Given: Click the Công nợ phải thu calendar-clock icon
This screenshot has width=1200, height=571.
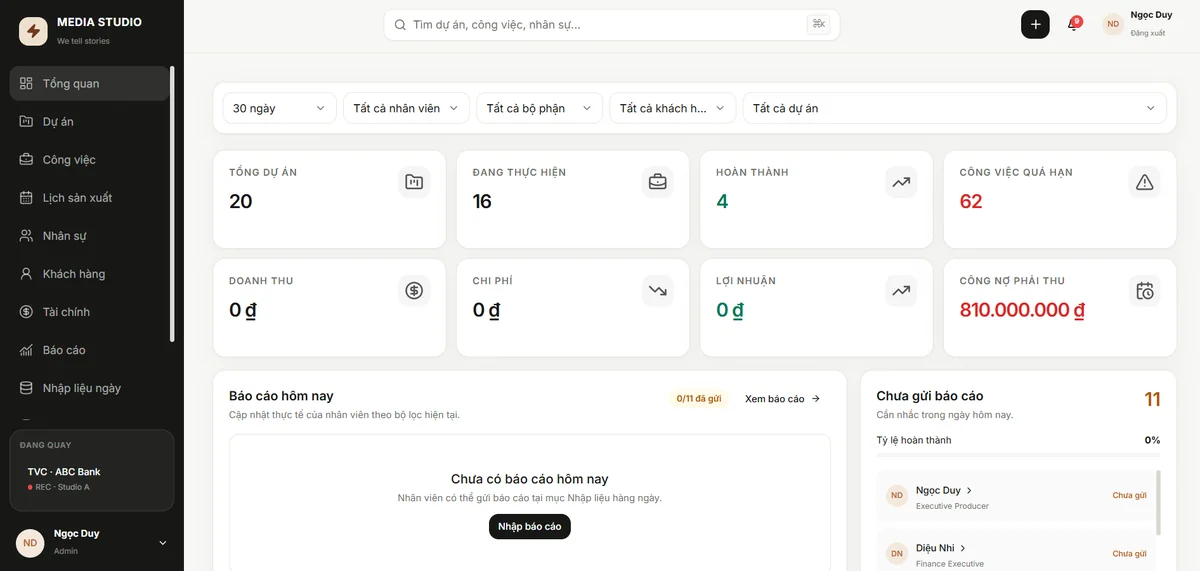Looking at the screenshot, I should [1145, 290].
